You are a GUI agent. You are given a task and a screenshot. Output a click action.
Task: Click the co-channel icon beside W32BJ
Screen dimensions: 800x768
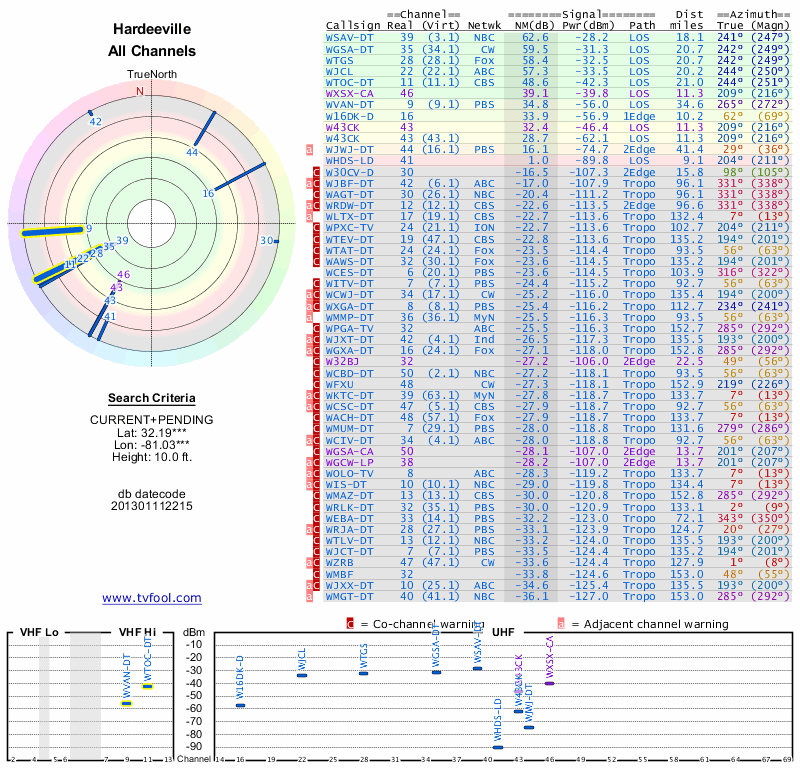(x=316, y=362)
